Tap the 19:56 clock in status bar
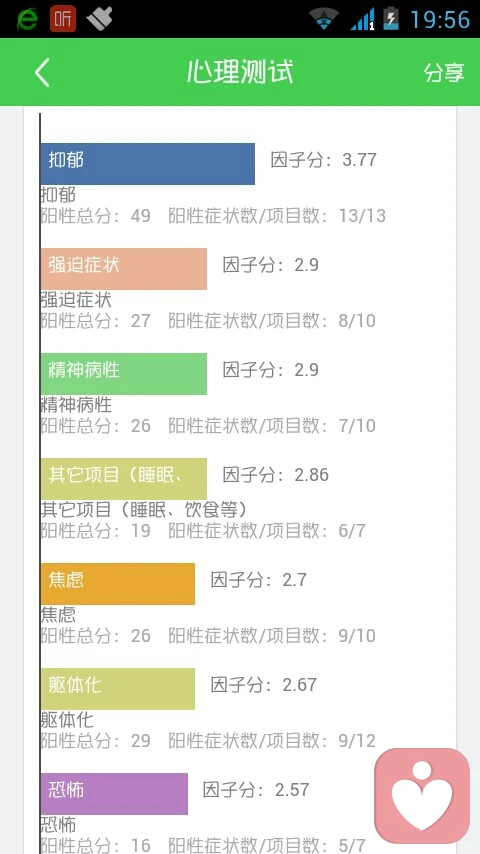 (440, 20)
